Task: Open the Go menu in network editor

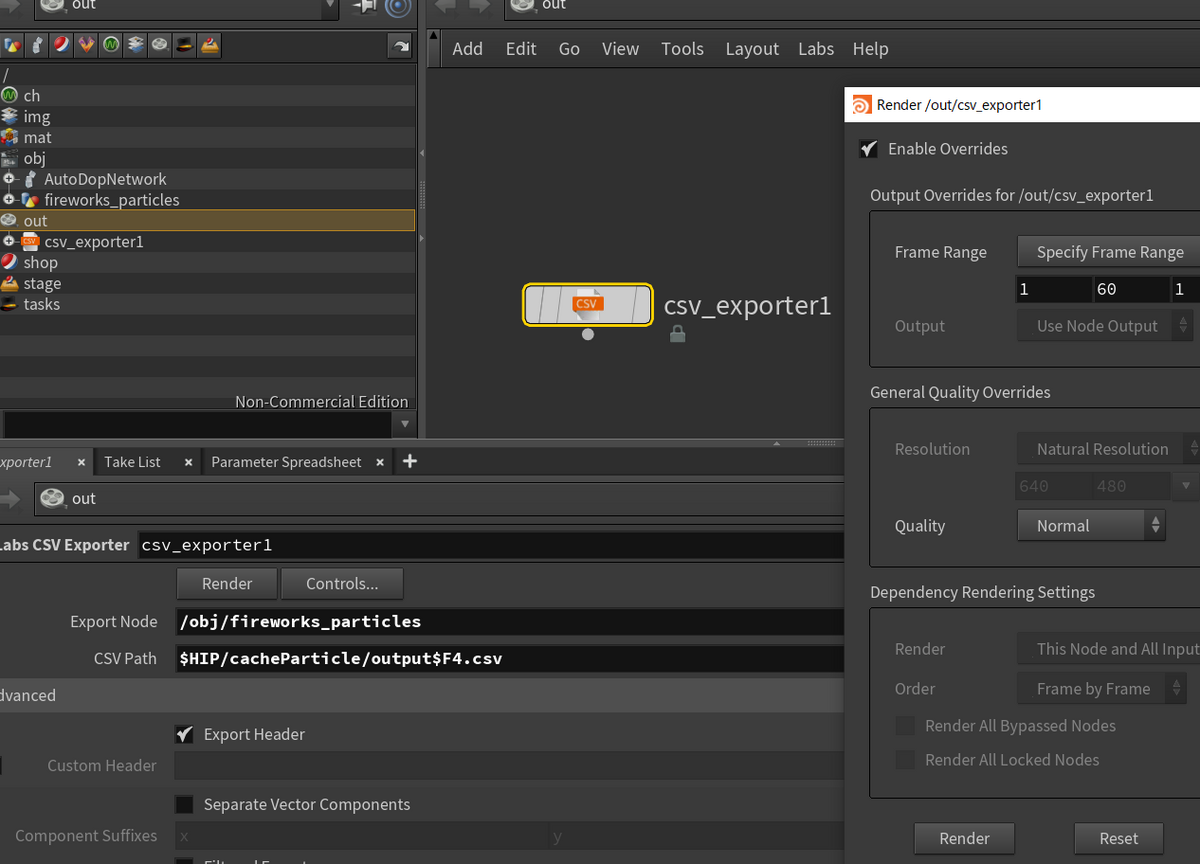Action: click(x=569, y=48)
